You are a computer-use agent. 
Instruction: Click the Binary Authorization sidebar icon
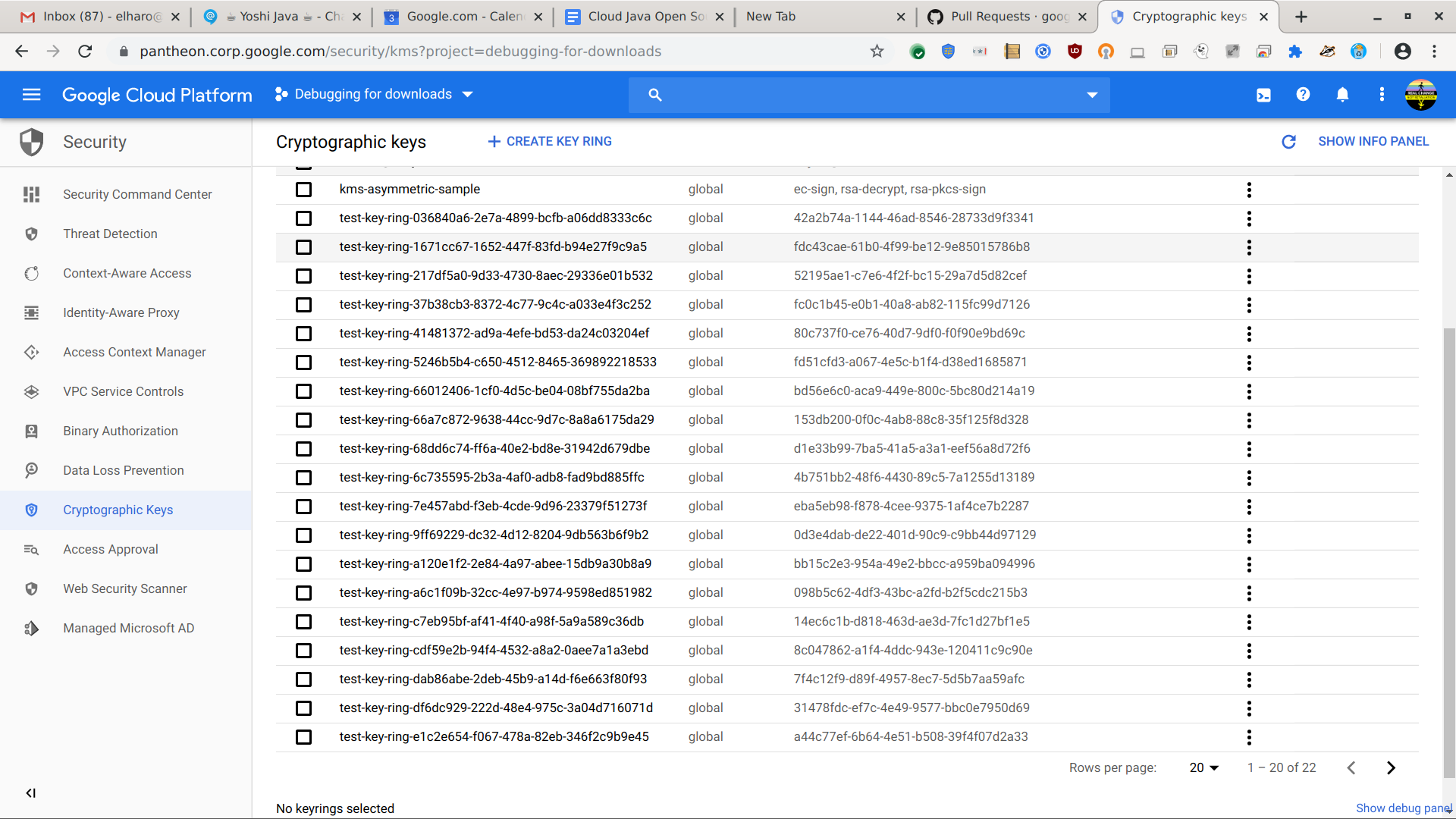31,431
